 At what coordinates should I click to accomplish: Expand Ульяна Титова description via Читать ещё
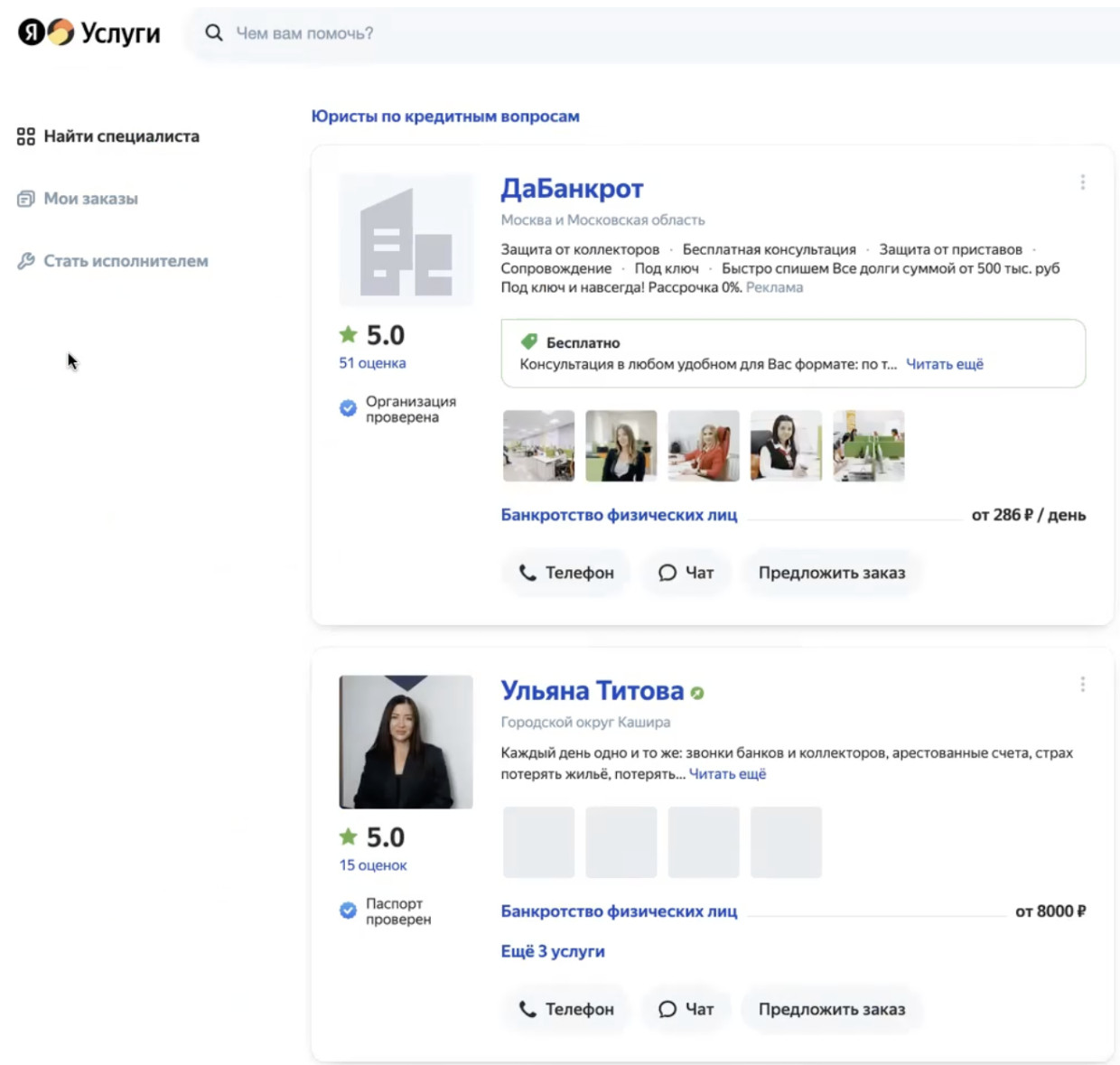pos(727,774)
